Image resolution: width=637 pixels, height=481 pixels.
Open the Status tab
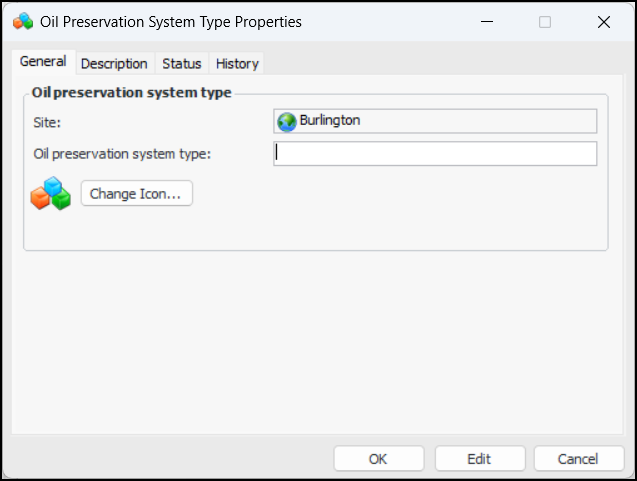tap(182, 63)
